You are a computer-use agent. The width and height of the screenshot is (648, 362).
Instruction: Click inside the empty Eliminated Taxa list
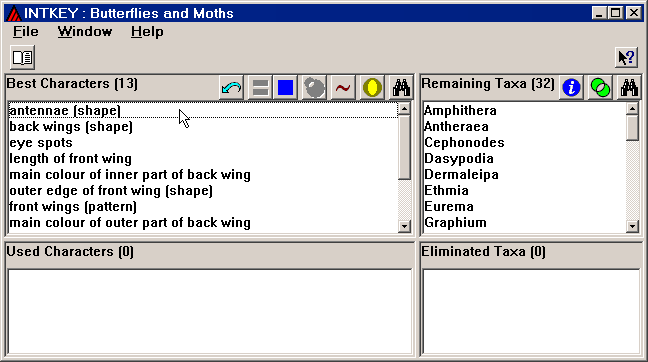click(531, 312)
